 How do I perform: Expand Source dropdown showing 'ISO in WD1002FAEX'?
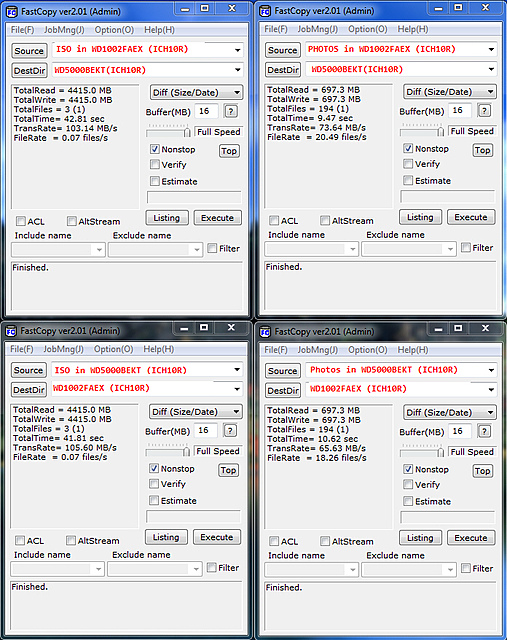point(237,50)
